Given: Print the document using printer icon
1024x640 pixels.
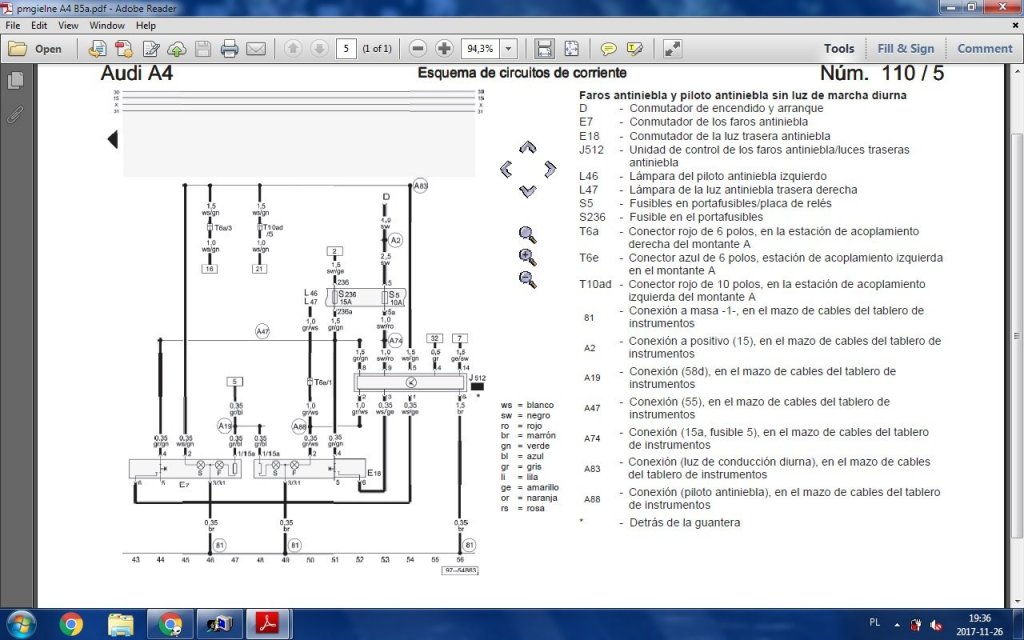Looking at the screenshot, I should pos(229,49).
